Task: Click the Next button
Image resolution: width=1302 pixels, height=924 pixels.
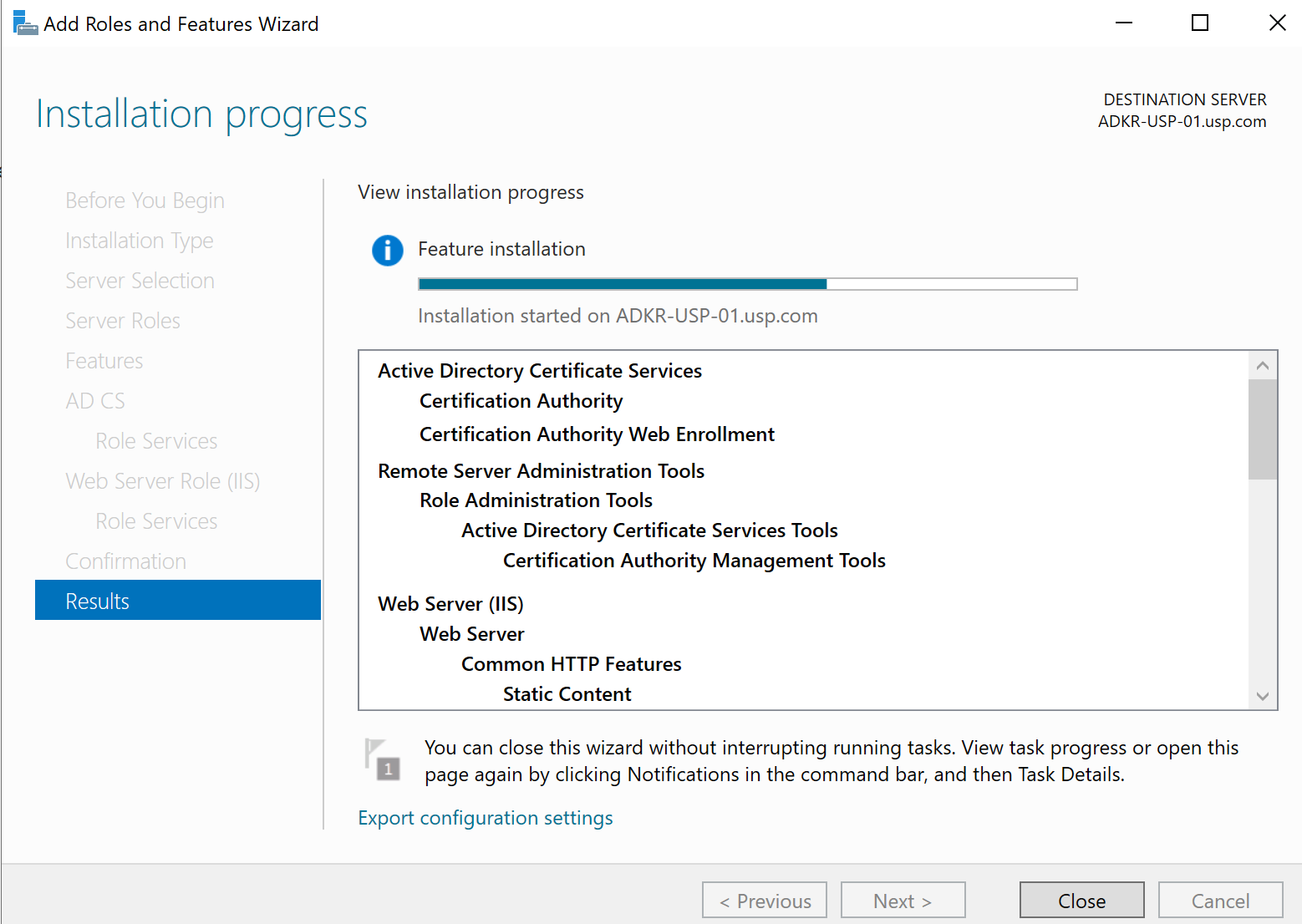Action: [903, 901]
